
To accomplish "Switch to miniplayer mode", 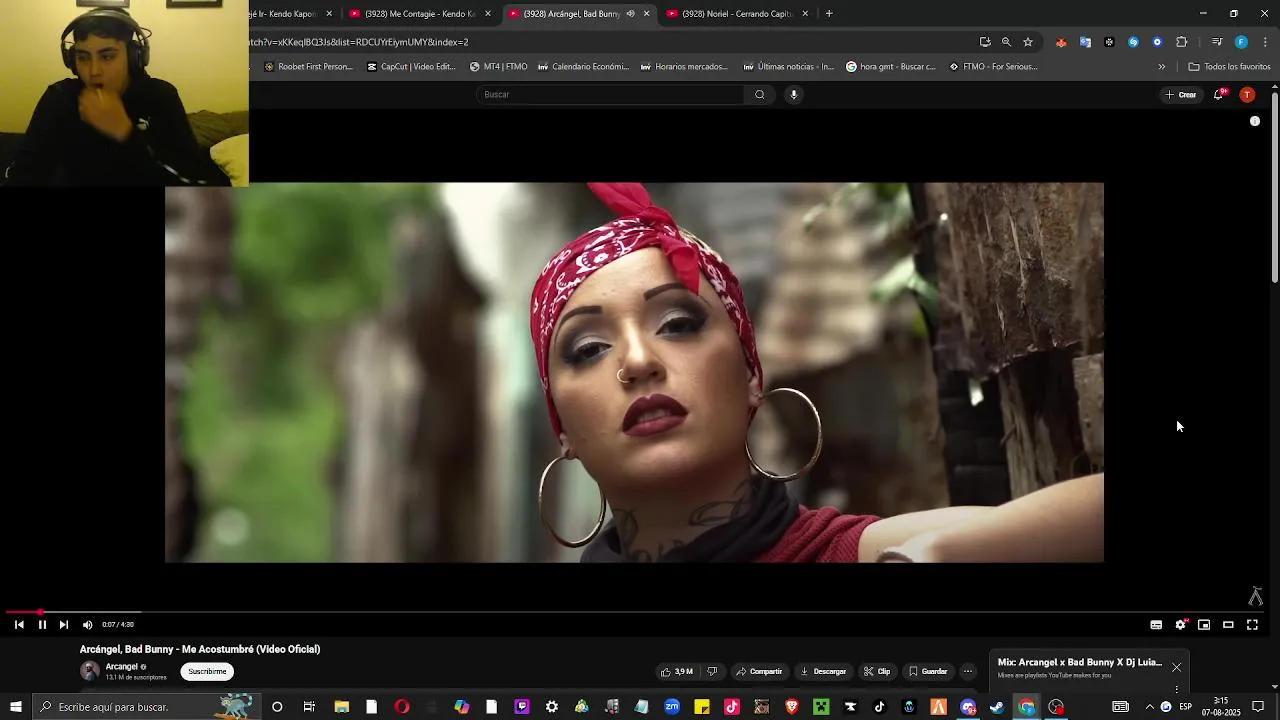I will 1204,625.
